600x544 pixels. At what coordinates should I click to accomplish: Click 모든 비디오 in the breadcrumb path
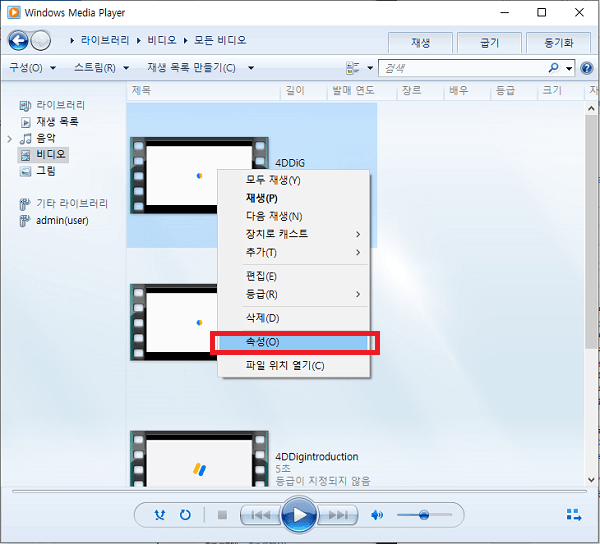point(220,40)
